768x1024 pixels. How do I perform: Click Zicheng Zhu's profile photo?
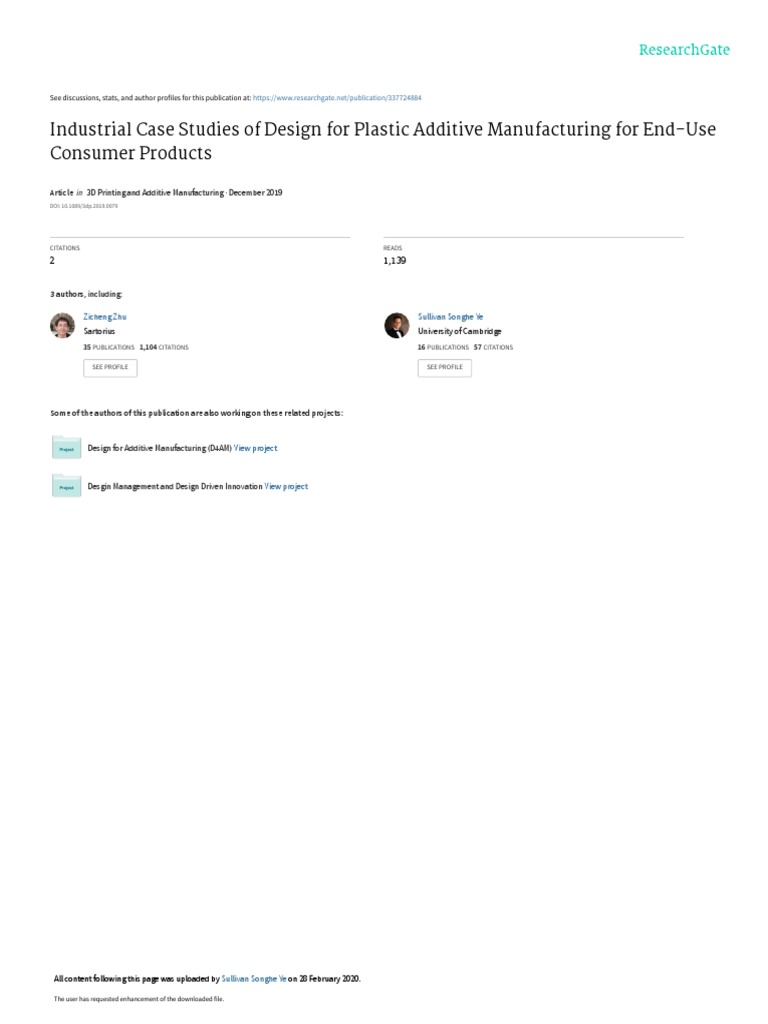coord(63,325)
